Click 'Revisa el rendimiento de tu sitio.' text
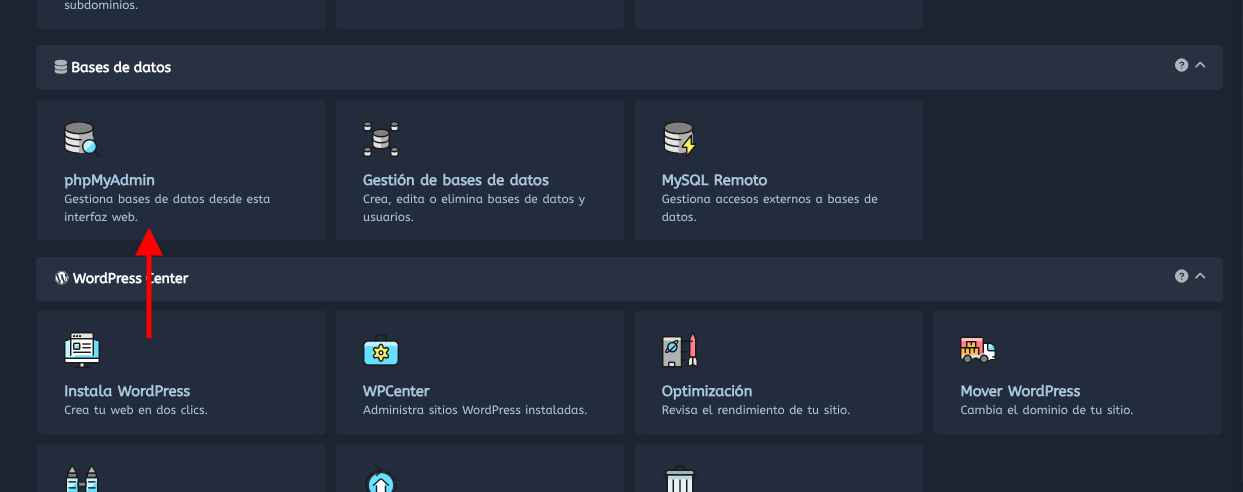 click(x=756, y=410)
